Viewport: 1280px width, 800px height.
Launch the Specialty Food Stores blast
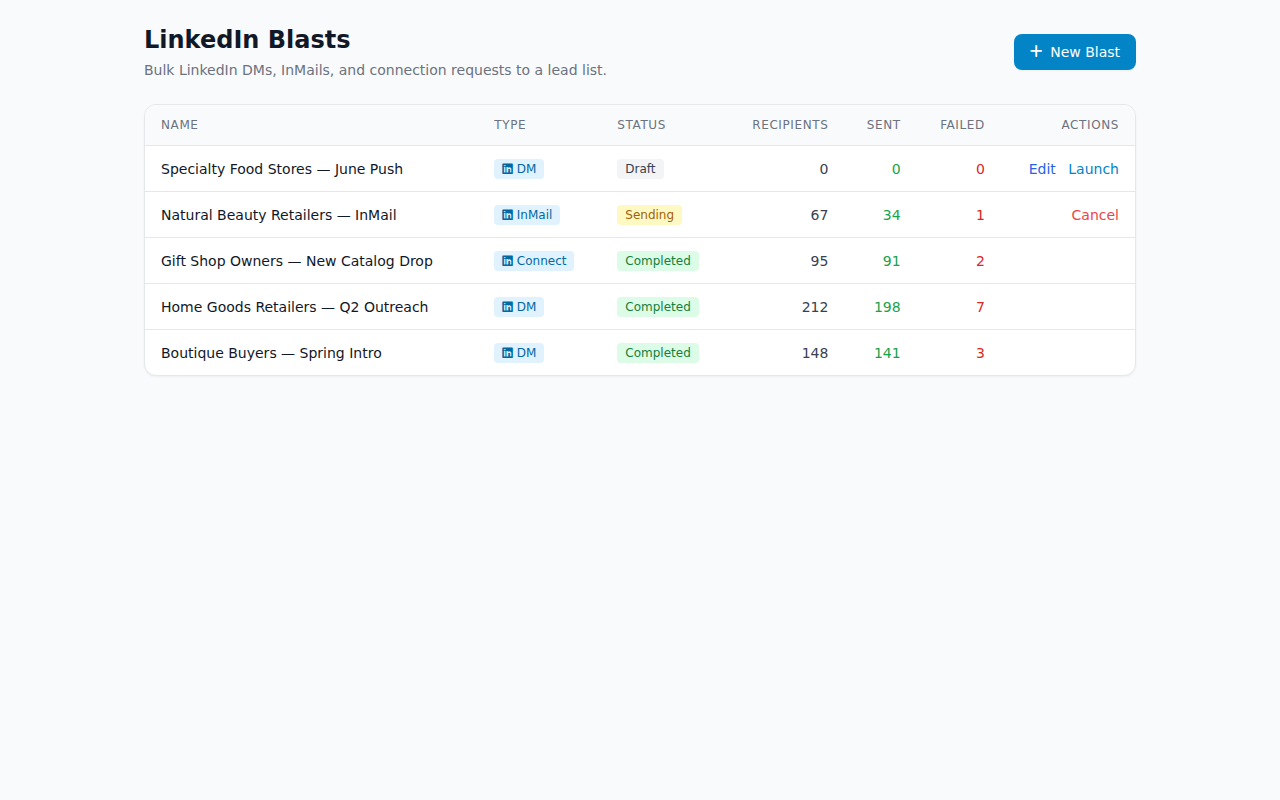1093,169
